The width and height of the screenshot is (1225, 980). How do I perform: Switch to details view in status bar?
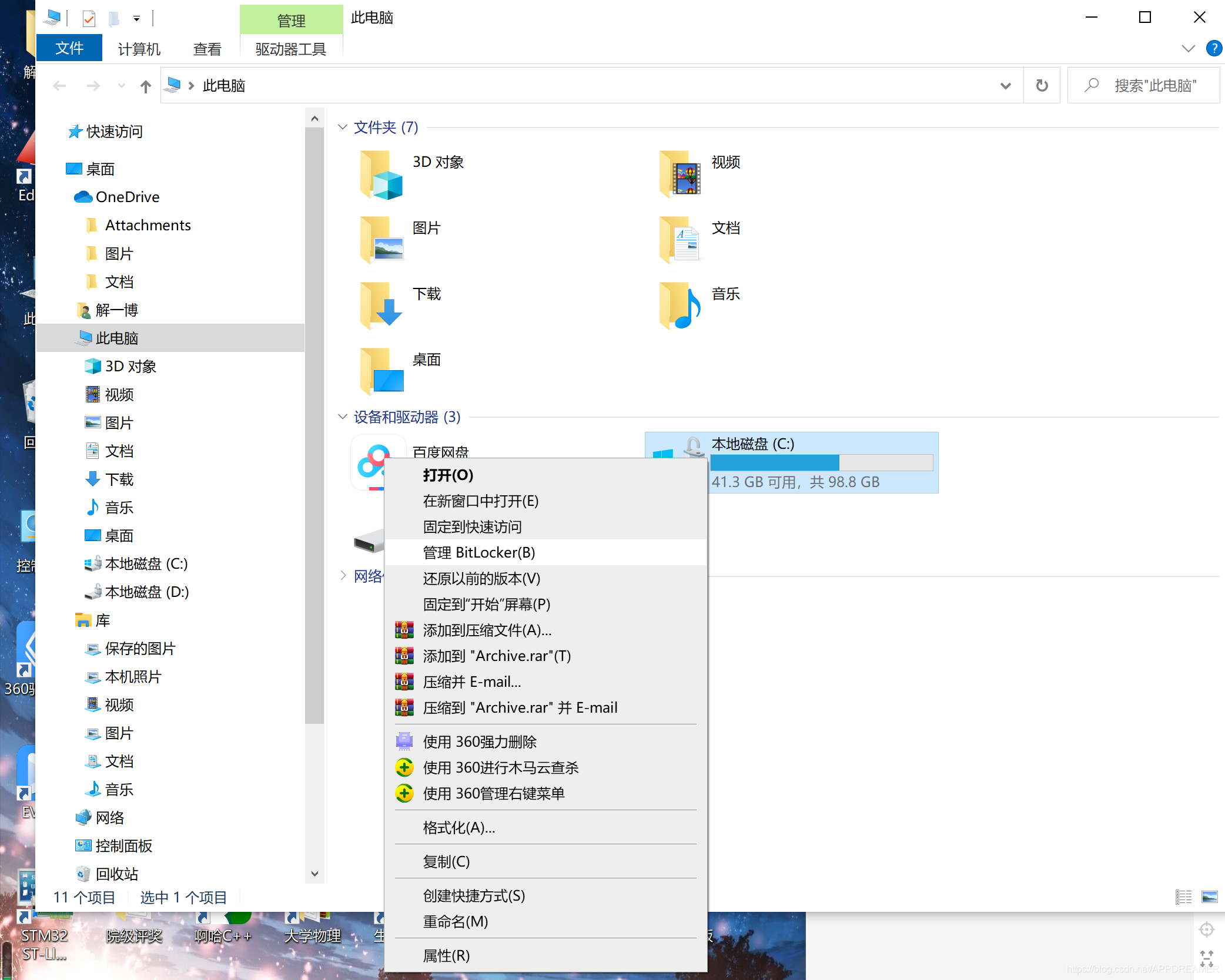pyautogui.click(x=1183, y=897)
